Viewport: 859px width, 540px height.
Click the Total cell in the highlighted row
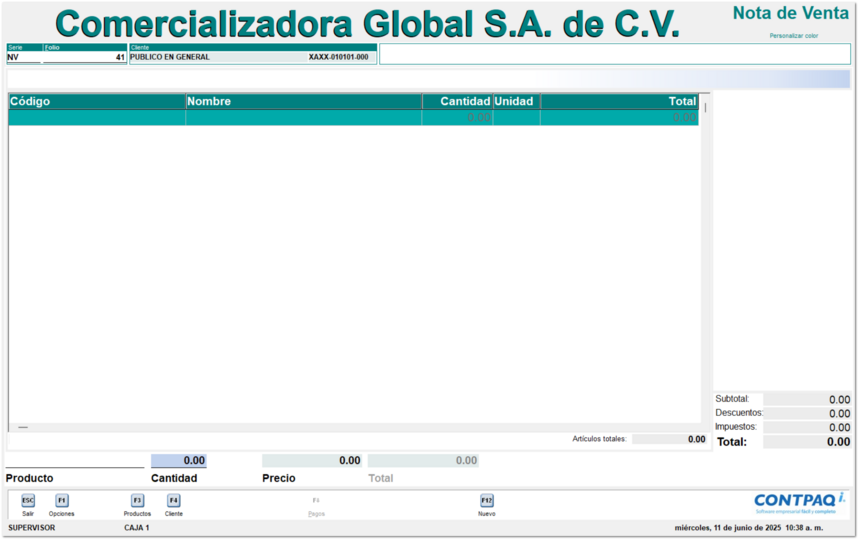(620, 118)
